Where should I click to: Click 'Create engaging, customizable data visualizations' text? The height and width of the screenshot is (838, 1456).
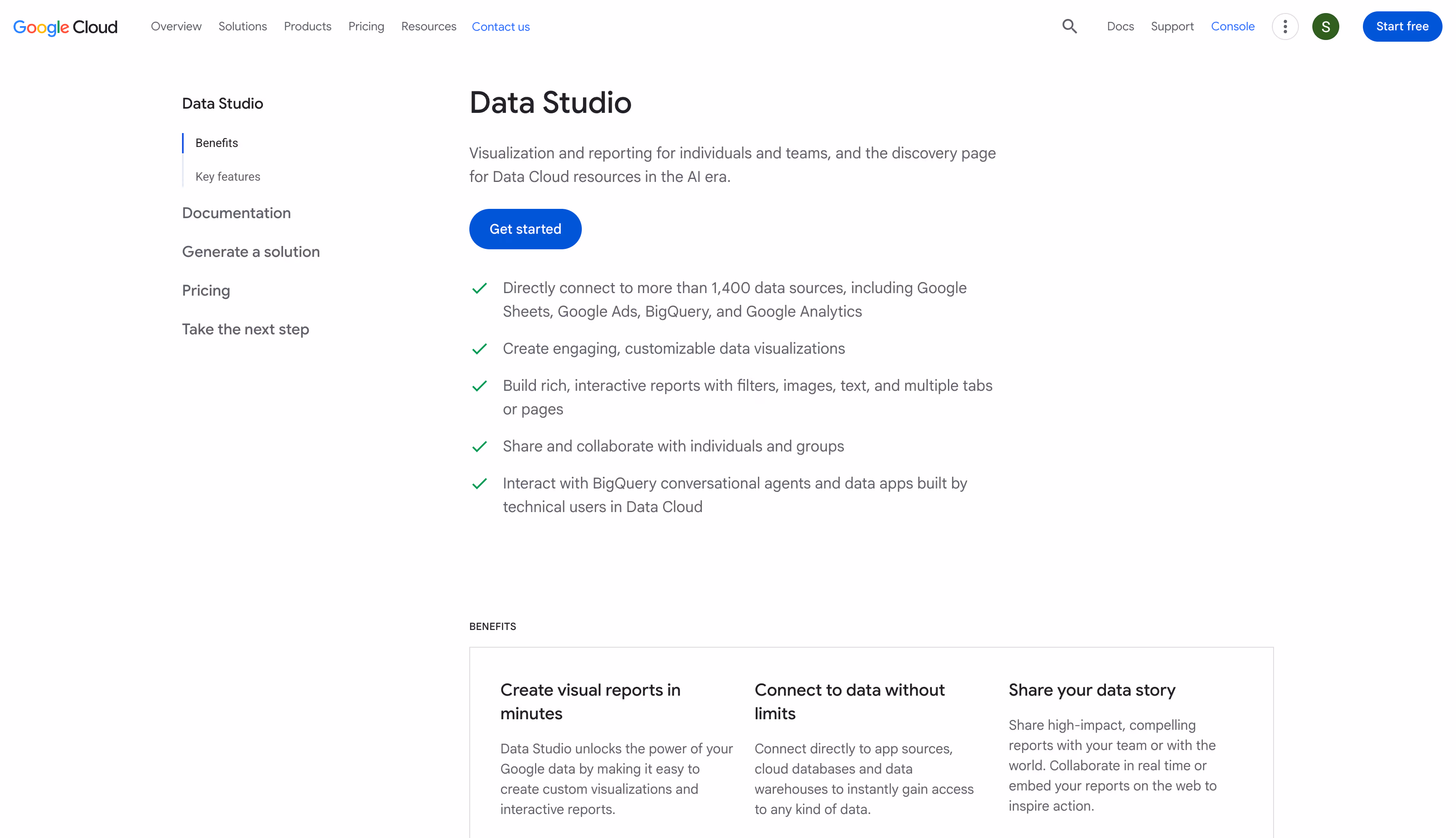pos(674,349)
